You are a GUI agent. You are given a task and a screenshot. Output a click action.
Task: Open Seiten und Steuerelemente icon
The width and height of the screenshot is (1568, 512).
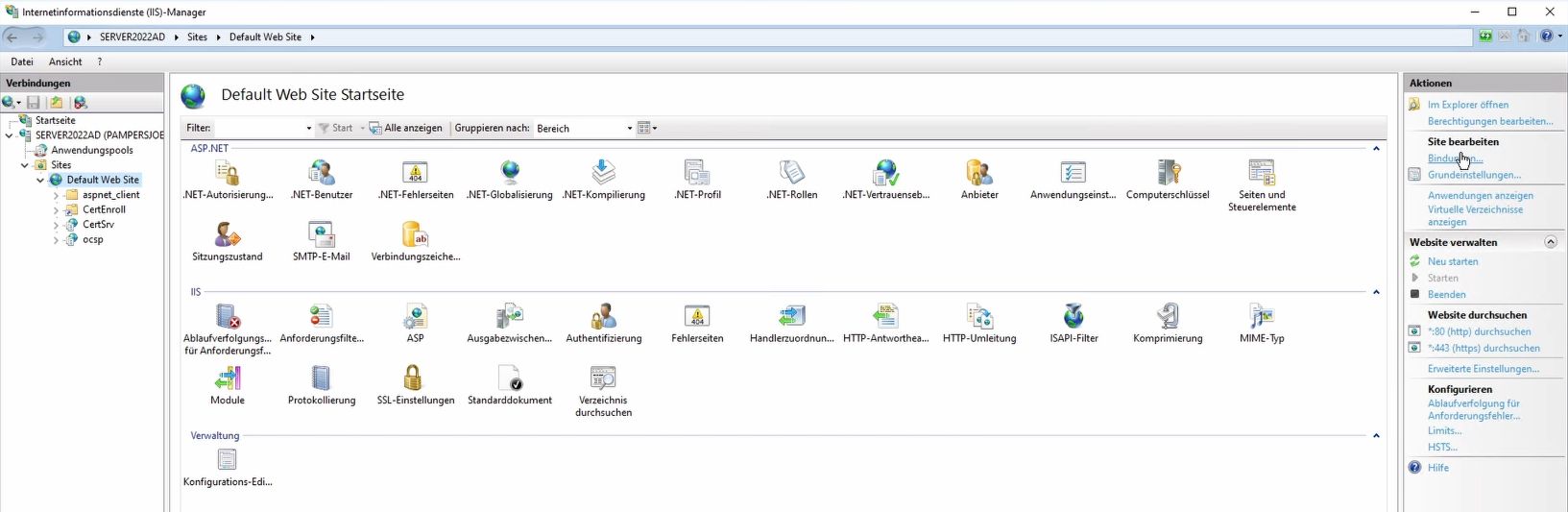pyautogui.click(x=1262, y=173)
